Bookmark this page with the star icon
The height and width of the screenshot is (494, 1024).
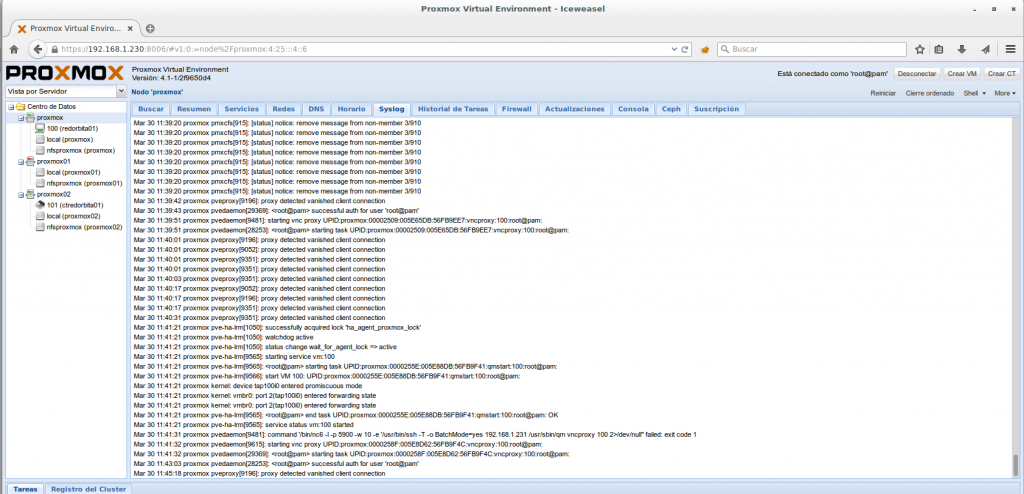coord(919,48)
